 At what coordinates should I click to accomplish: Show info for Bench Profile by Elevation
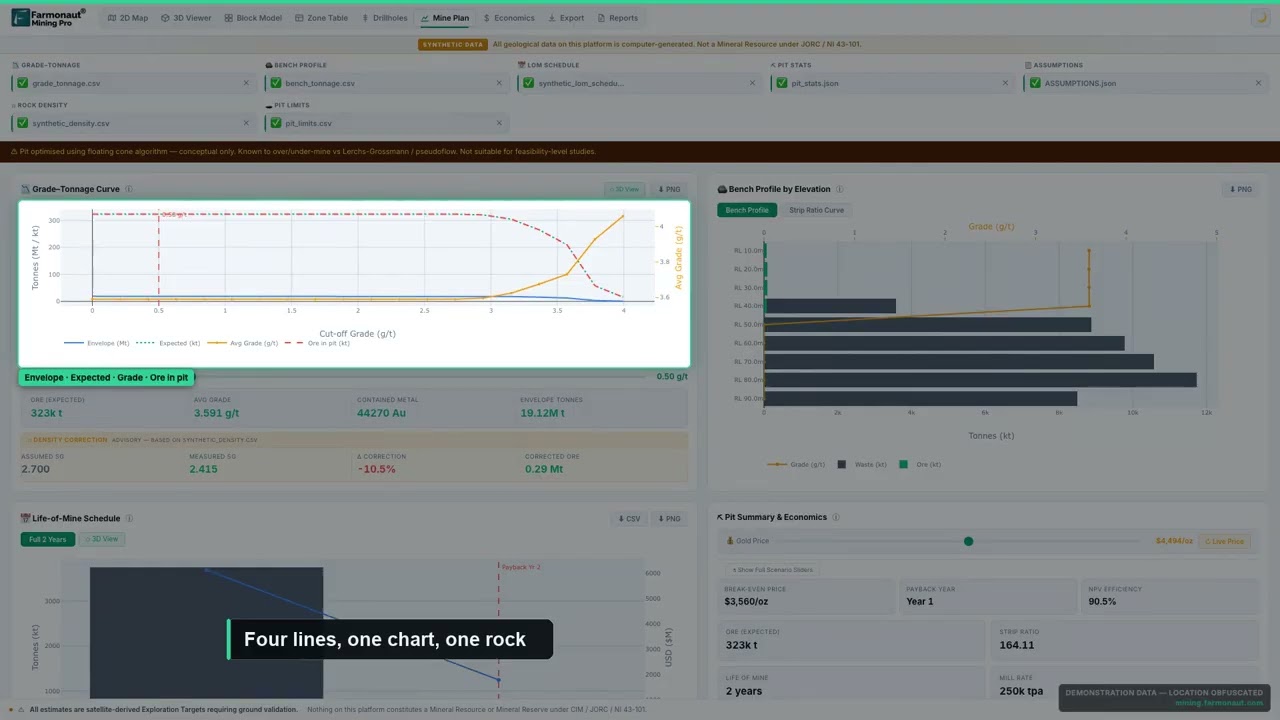point(839,189)
